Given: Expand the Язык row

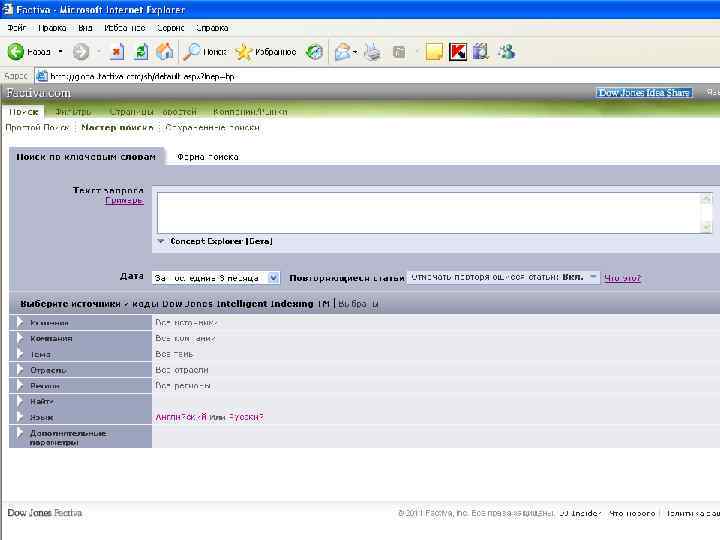Looking at the screenshot, I should coord(20,417).
